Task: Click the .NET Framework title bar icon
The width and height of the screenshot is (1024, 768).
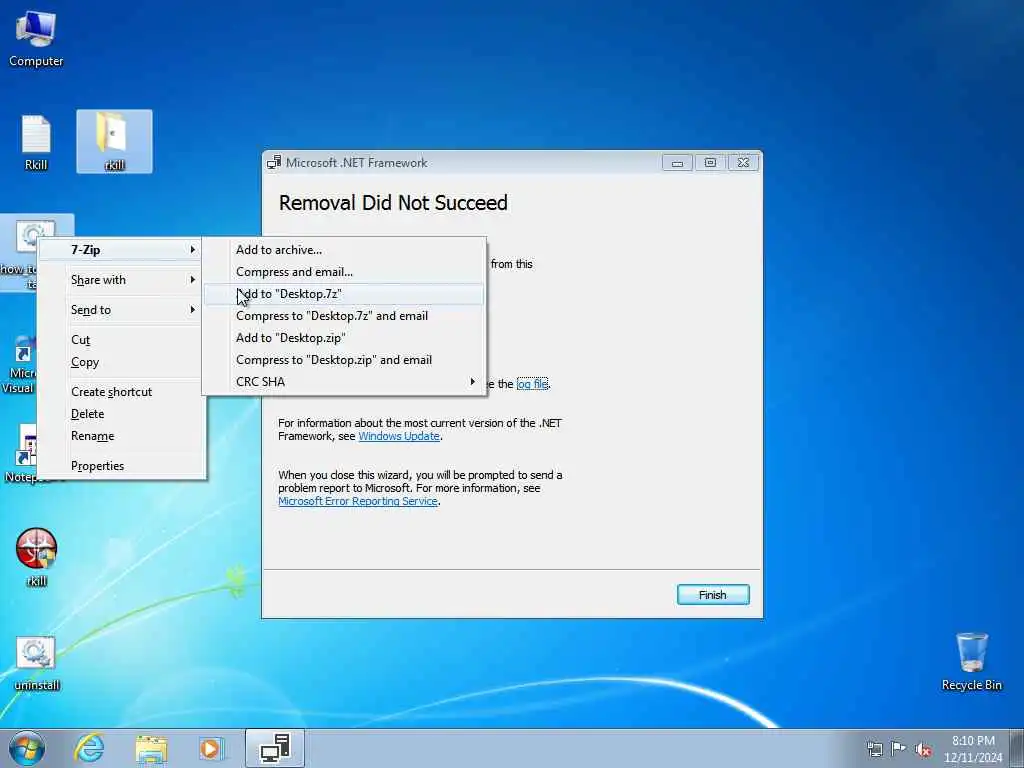Action: click(274, 163)
